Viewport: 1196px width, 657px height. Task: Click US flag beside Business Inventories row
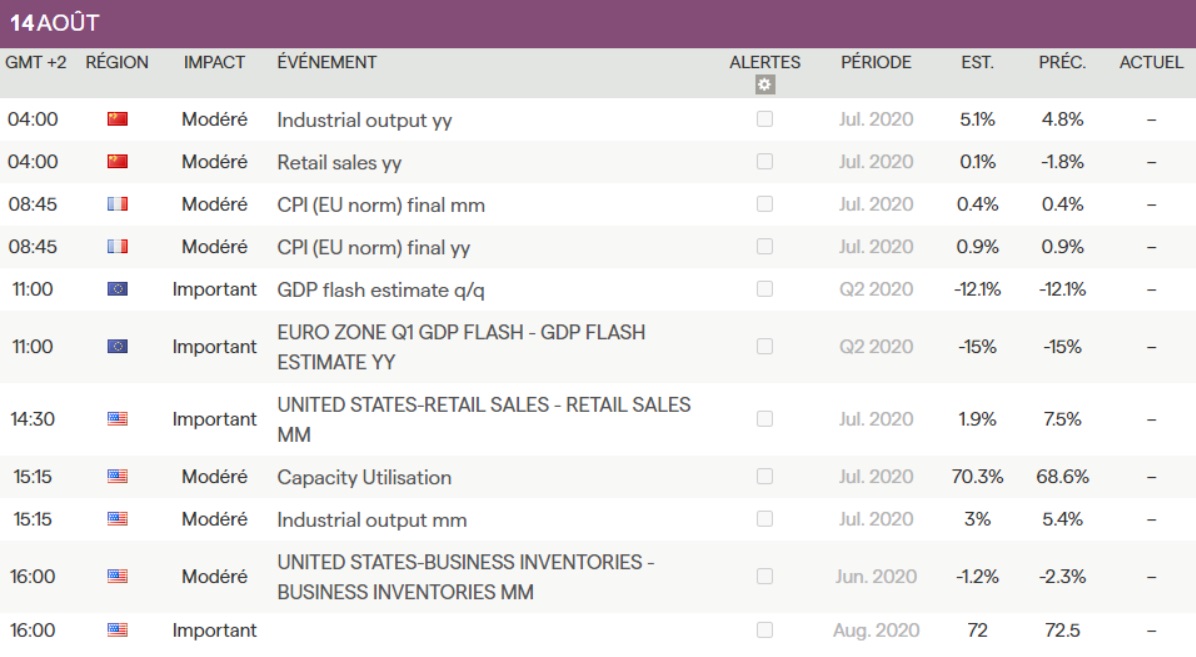pos(117,577)
